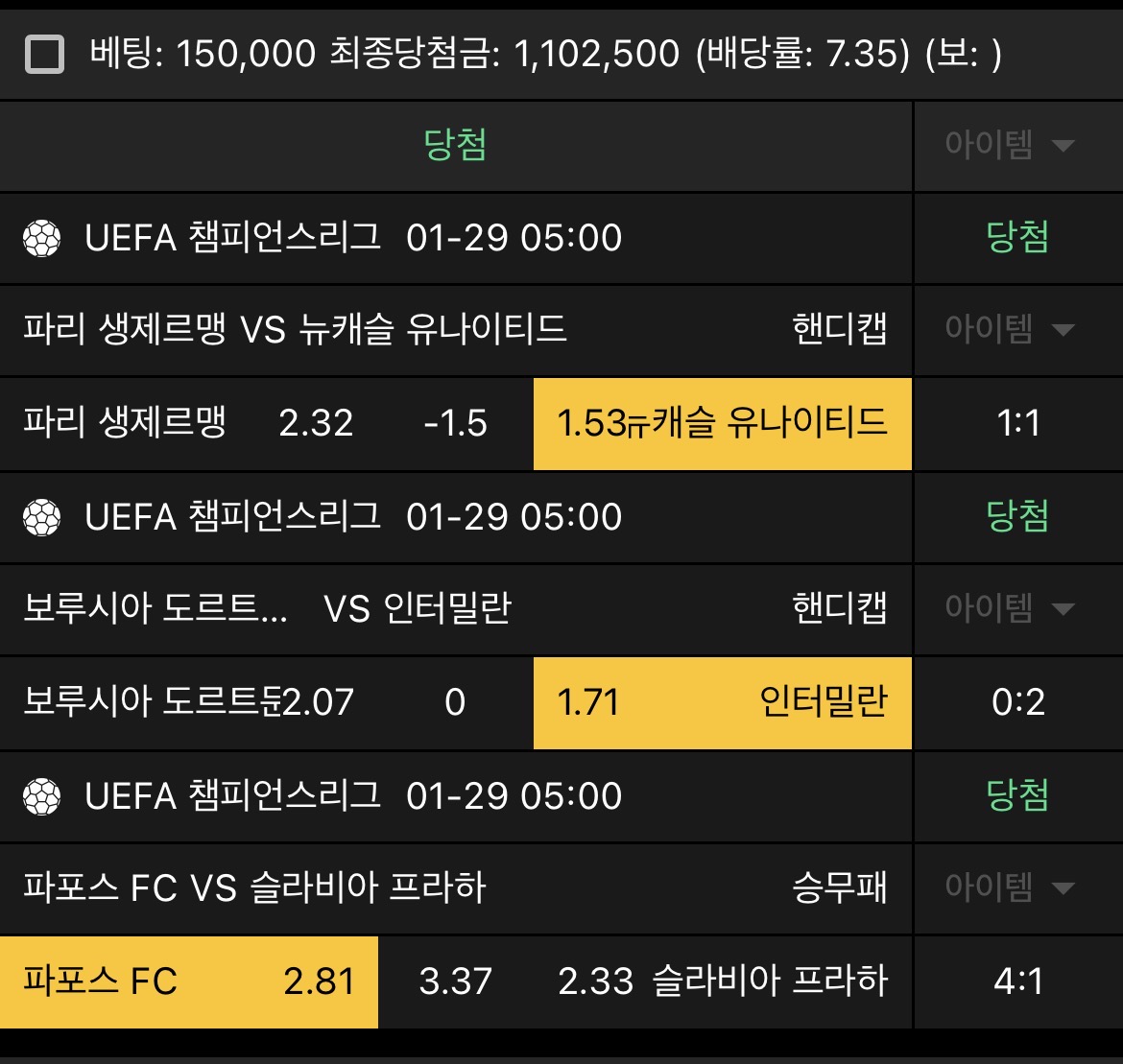Click 당첨 status beside first Champions League match

coord(1017,238)
